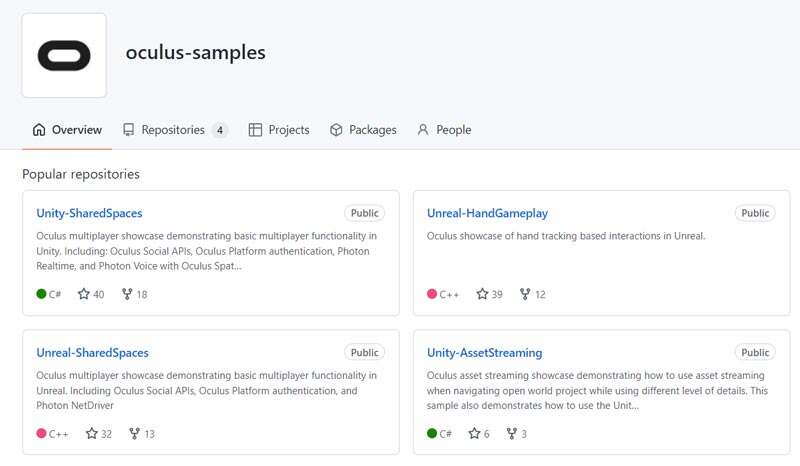The height and width of the screenshot is (466, 800).
Task: Click the fork icon on Unity-AssetStreaming
Action: pos(512,434)
